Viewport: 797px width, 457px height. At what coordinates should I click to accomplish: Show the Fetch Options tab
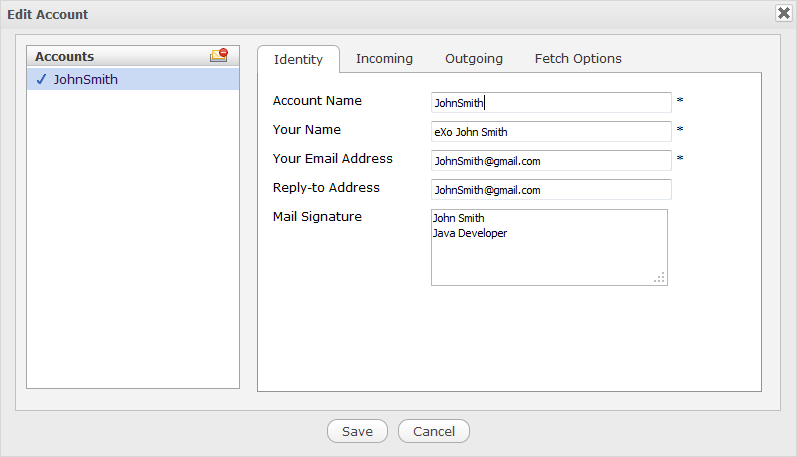[578, 59]
